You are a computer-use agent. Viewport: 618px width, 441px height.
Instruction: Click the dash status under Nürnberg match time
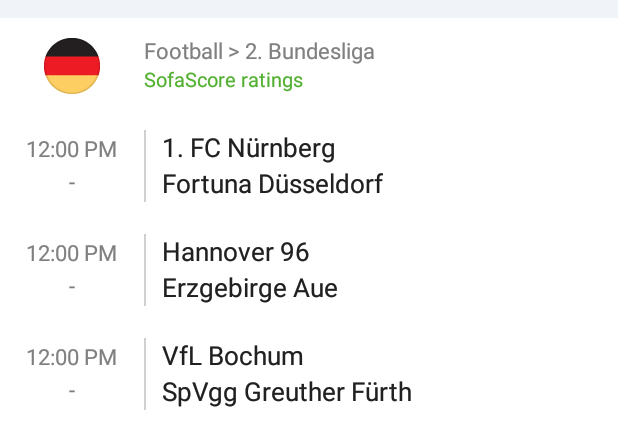tap(72, 184)
